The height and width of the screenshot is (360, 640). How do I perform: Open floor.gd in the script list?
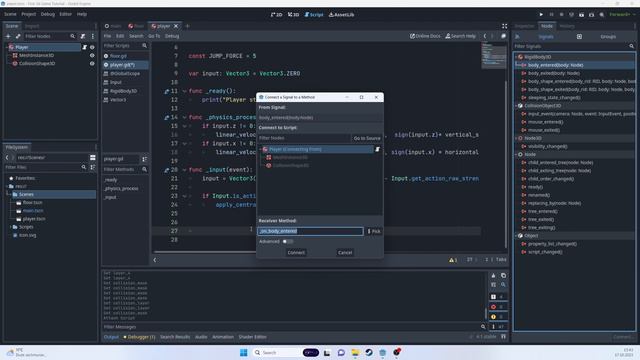coord(118,56)
